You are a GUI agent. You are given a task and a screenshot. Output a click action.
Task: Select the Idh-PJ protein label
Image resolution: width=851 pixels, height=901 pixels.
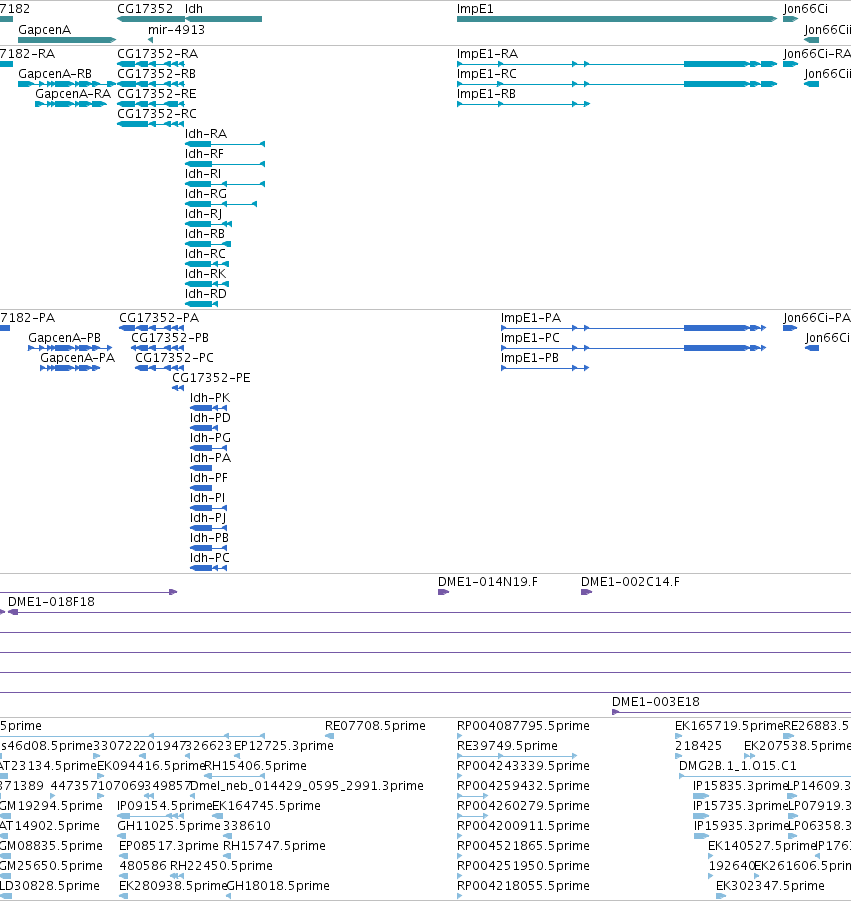click(208, 518)
